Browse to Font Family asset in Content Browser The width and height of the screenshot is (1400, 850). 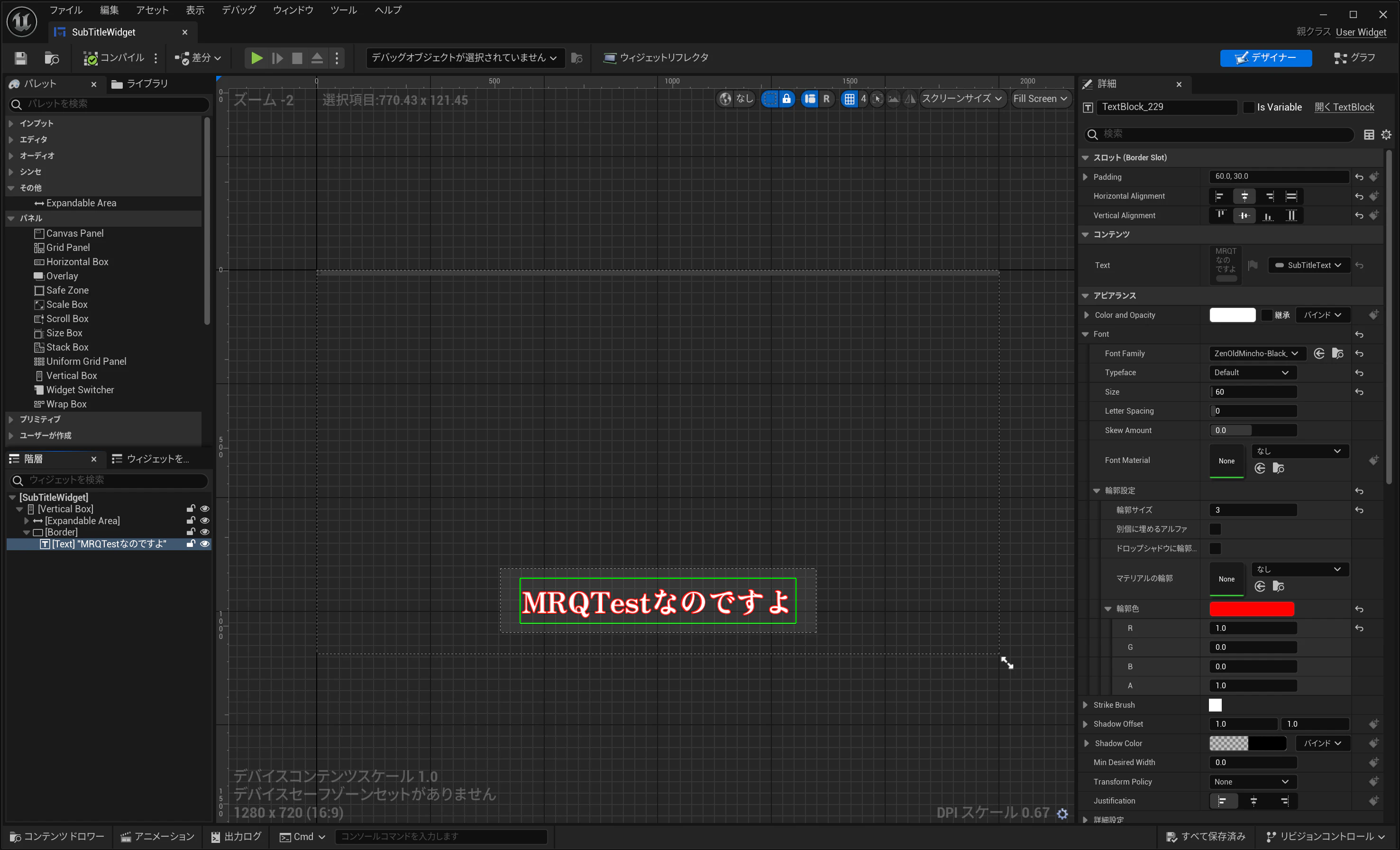click(x=1337, y=354)
